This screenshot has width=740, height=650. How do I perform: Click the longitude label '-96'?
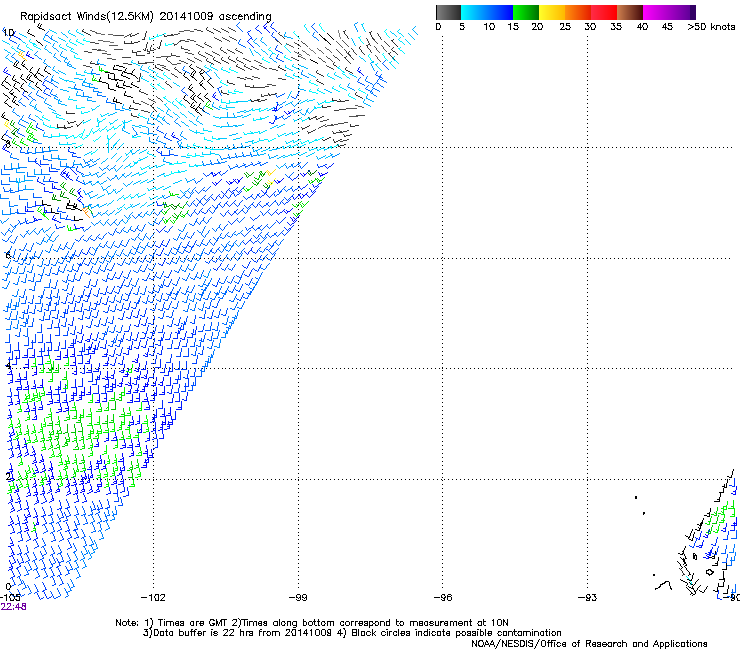click(443, 598)
